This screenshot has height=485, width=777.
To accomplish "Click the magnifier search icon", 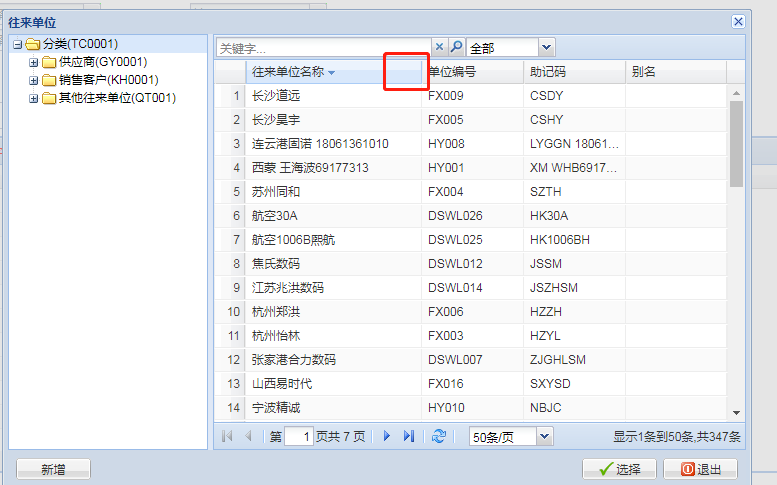I will [456, 48].
